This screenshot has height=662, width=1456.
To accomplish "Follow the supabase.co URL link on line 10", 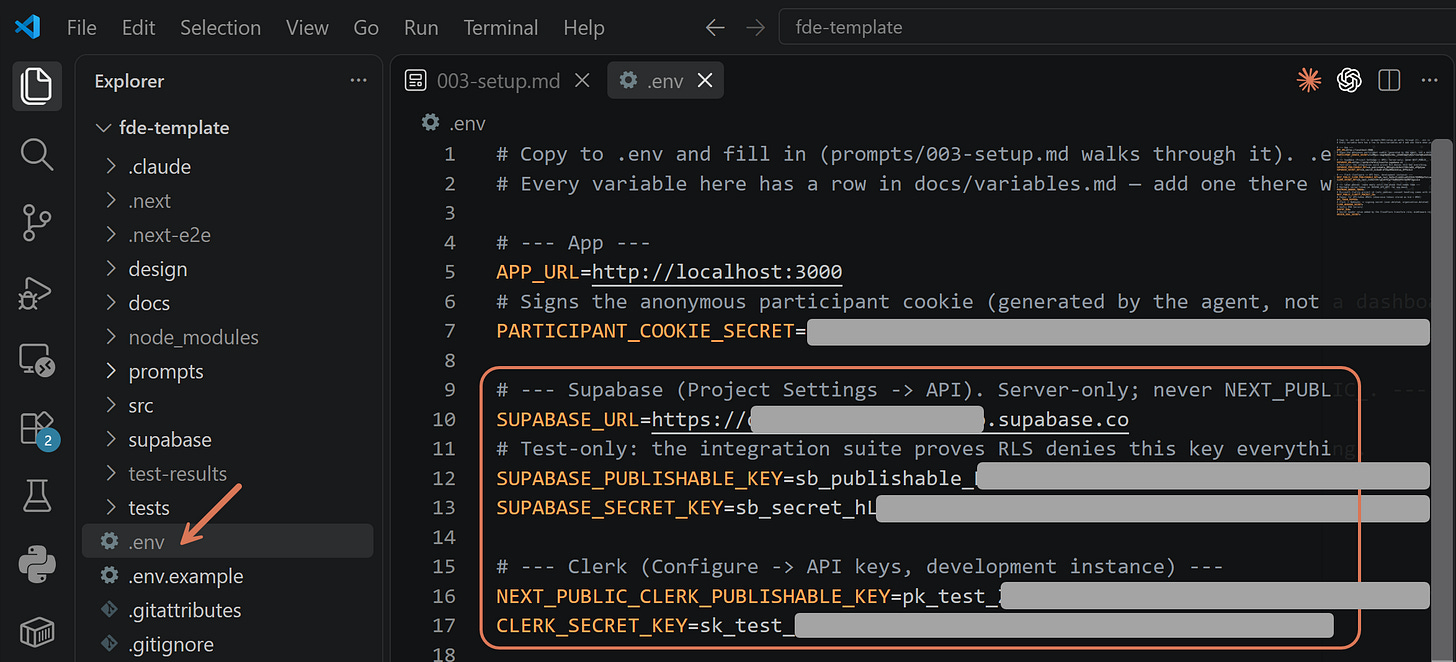I will pos(890,419).
